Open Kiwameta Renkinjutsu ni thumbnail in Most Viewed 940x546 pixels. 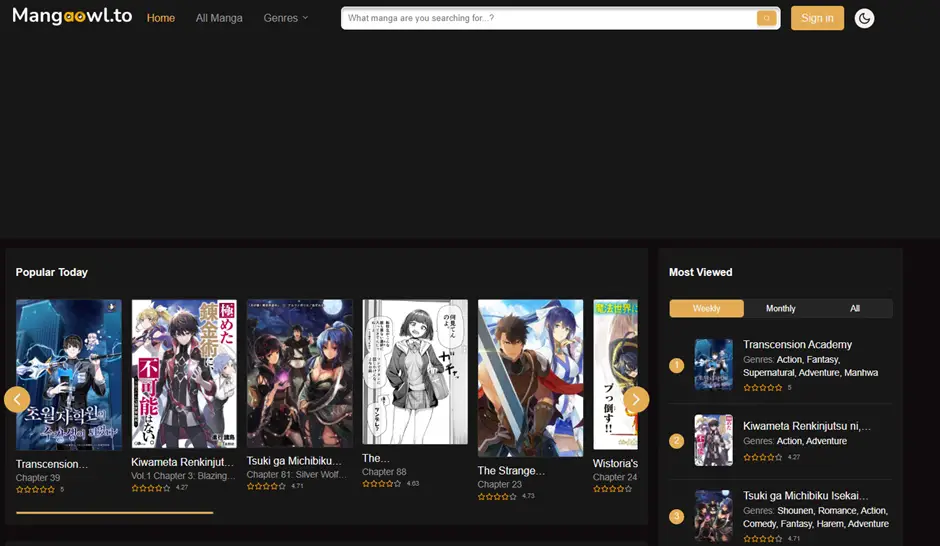[713, 440]
